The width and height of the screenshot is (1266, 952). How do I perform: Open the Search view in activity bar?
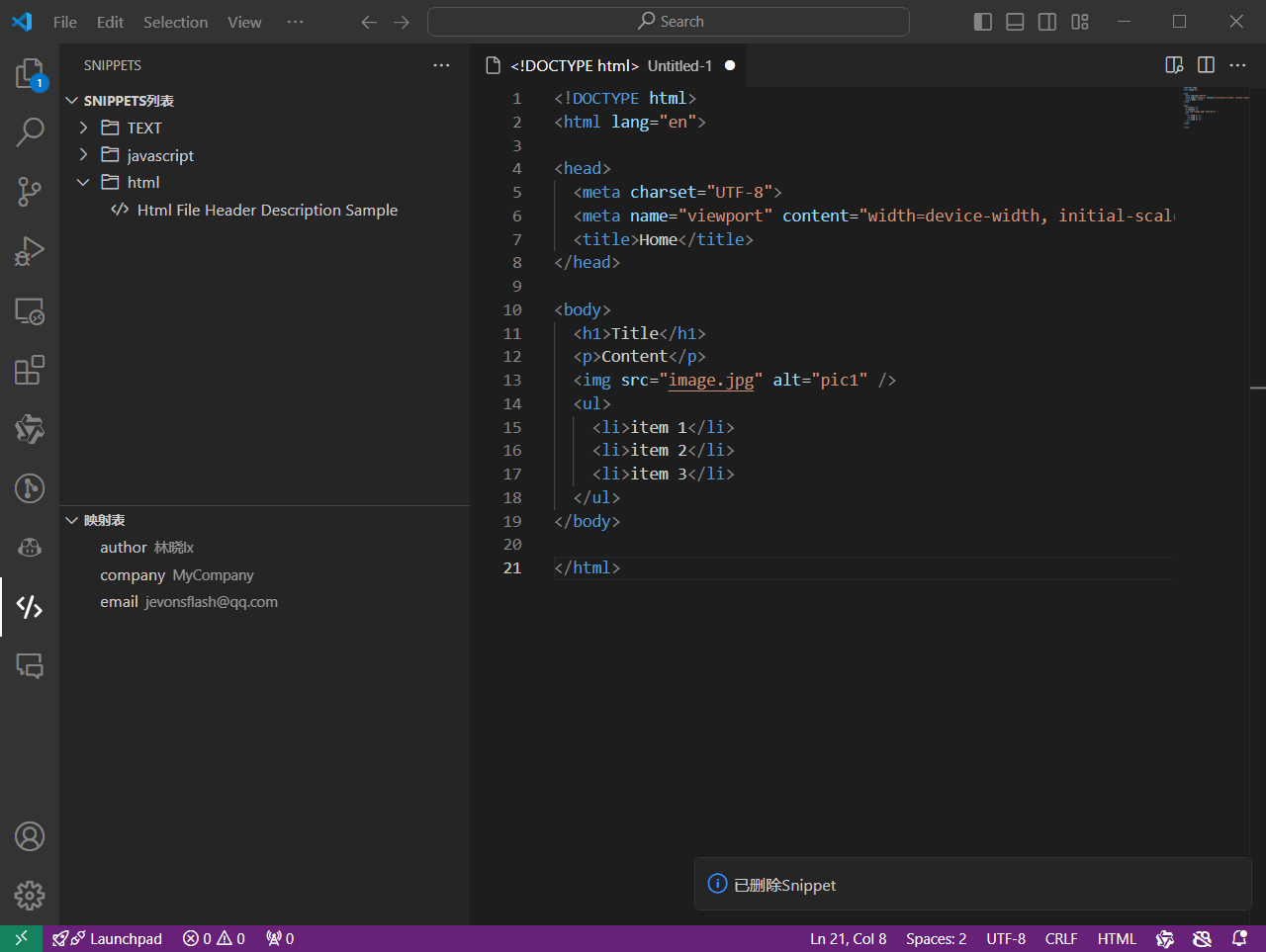point(30,131)
